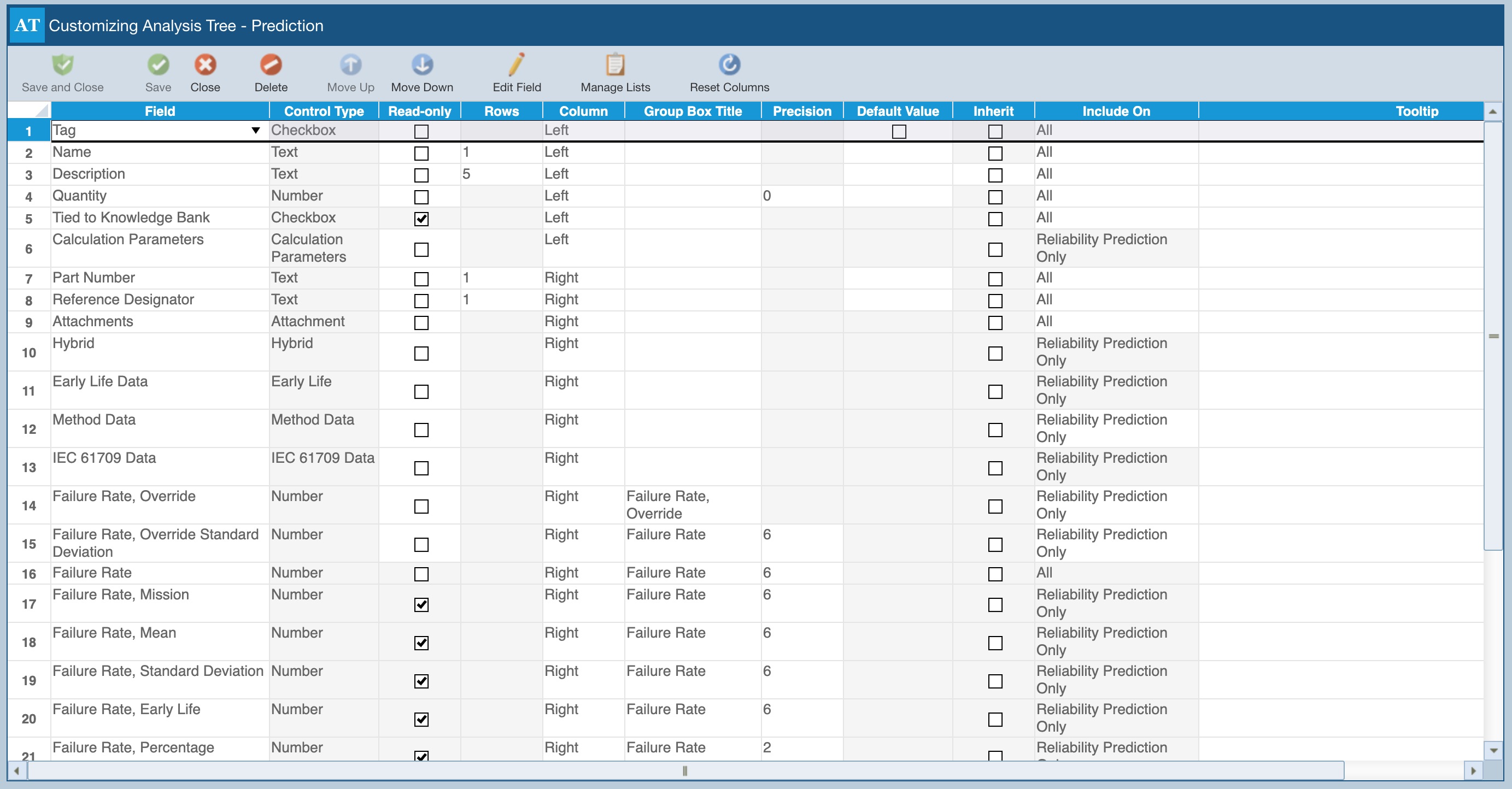Click the scroll-right arrow of the horizontal scrollbar
Viewport: 1512px width, 789px height.
click(1473, 771)
